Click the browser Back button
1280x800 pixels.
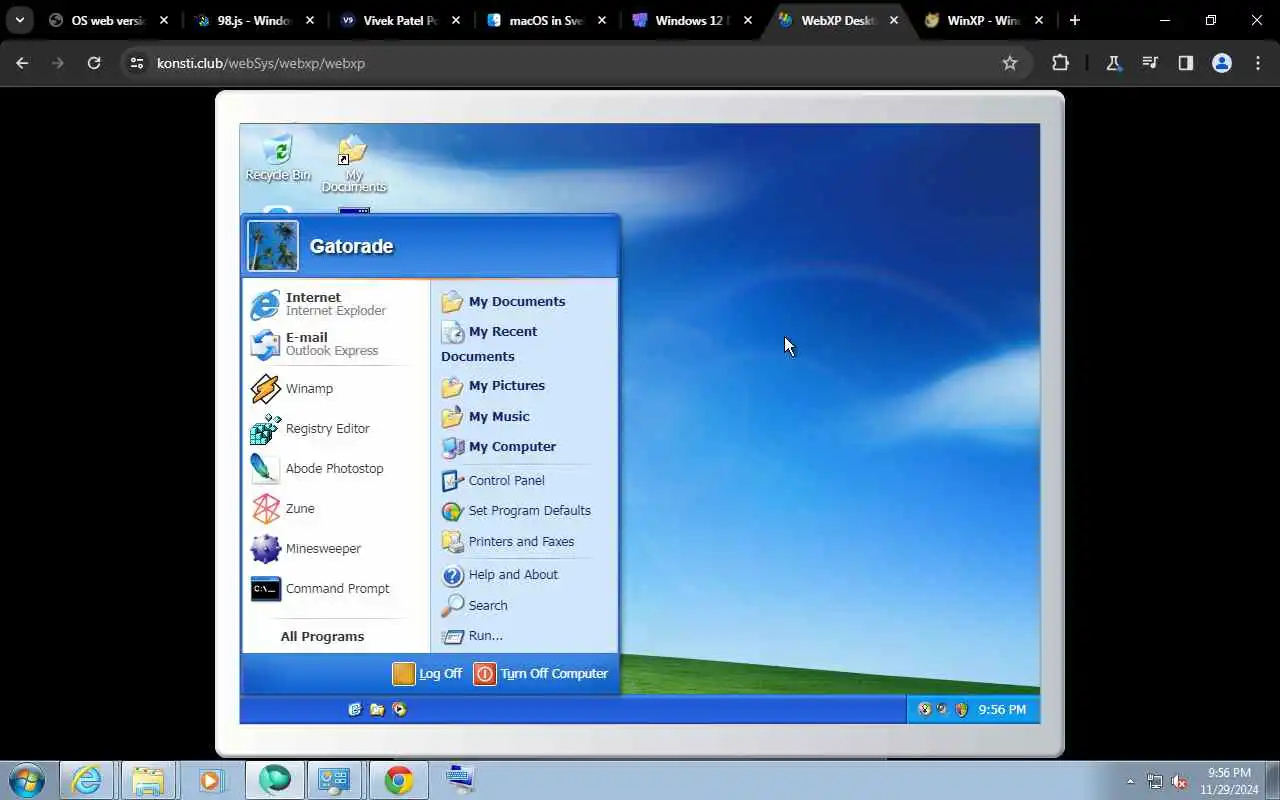pyautogui.click(x=22, y=63)
